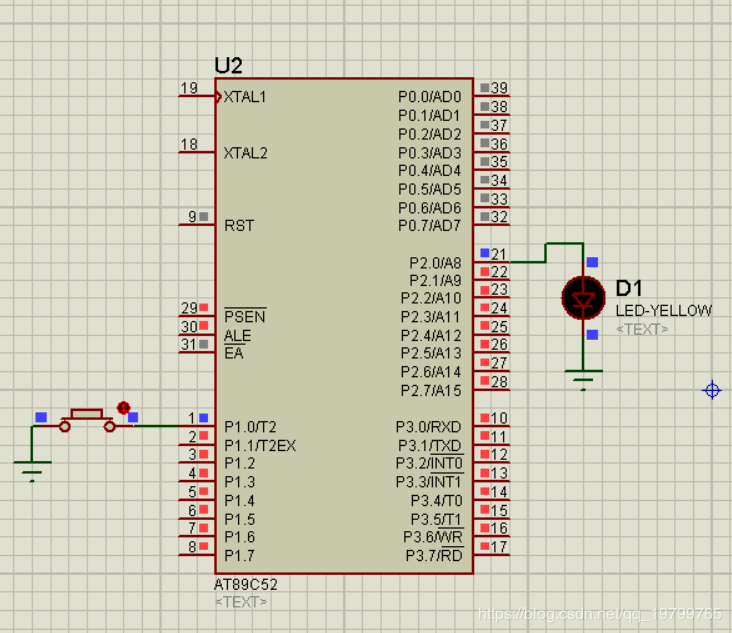Select the wire from P2.0 to LED
The height and width of the screenshot is (633, 732).
tap(547, 253)
